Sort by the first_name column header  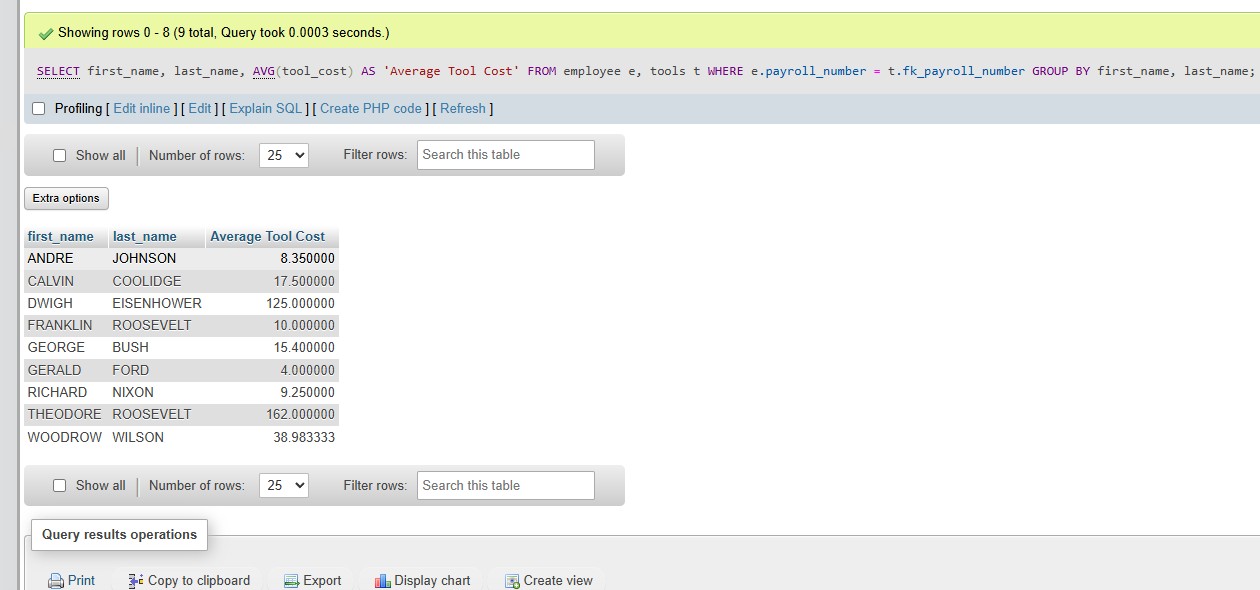tap(61, 237)
